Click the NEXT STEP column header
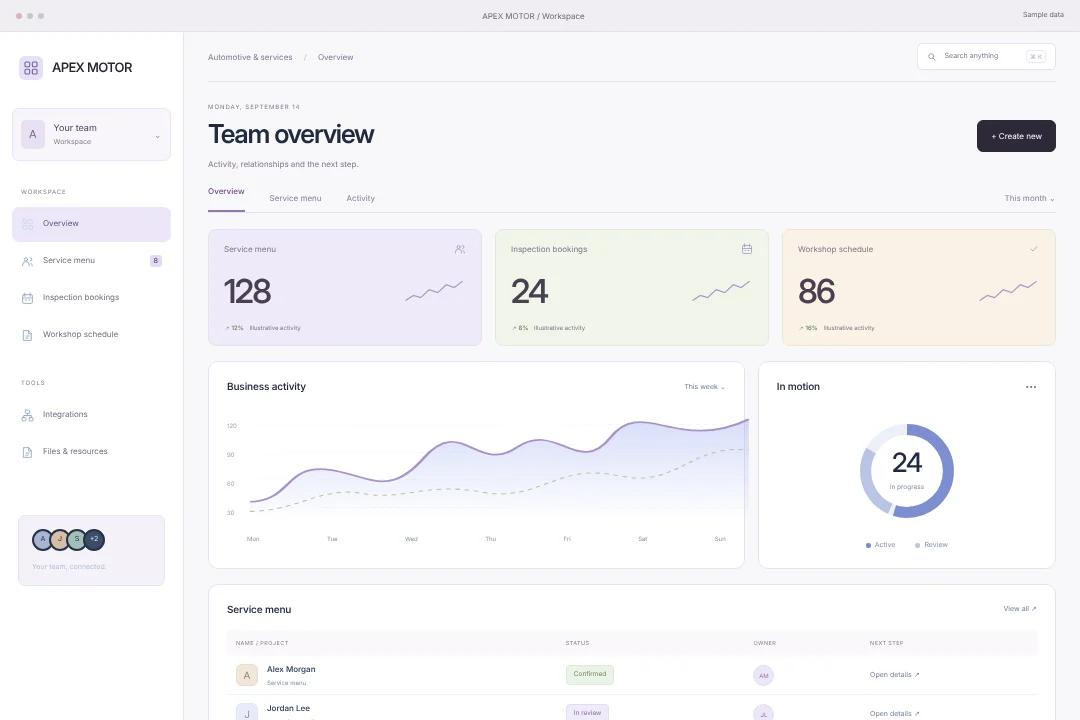Viewport: 1080px width, 720px height. pyautogui.click(x=886, y=644)
